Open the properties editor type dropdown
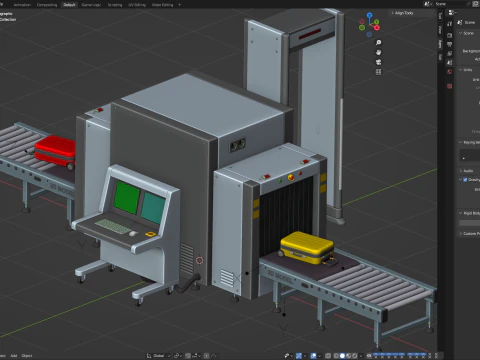 pyautogui.click(x=452, y=13)
